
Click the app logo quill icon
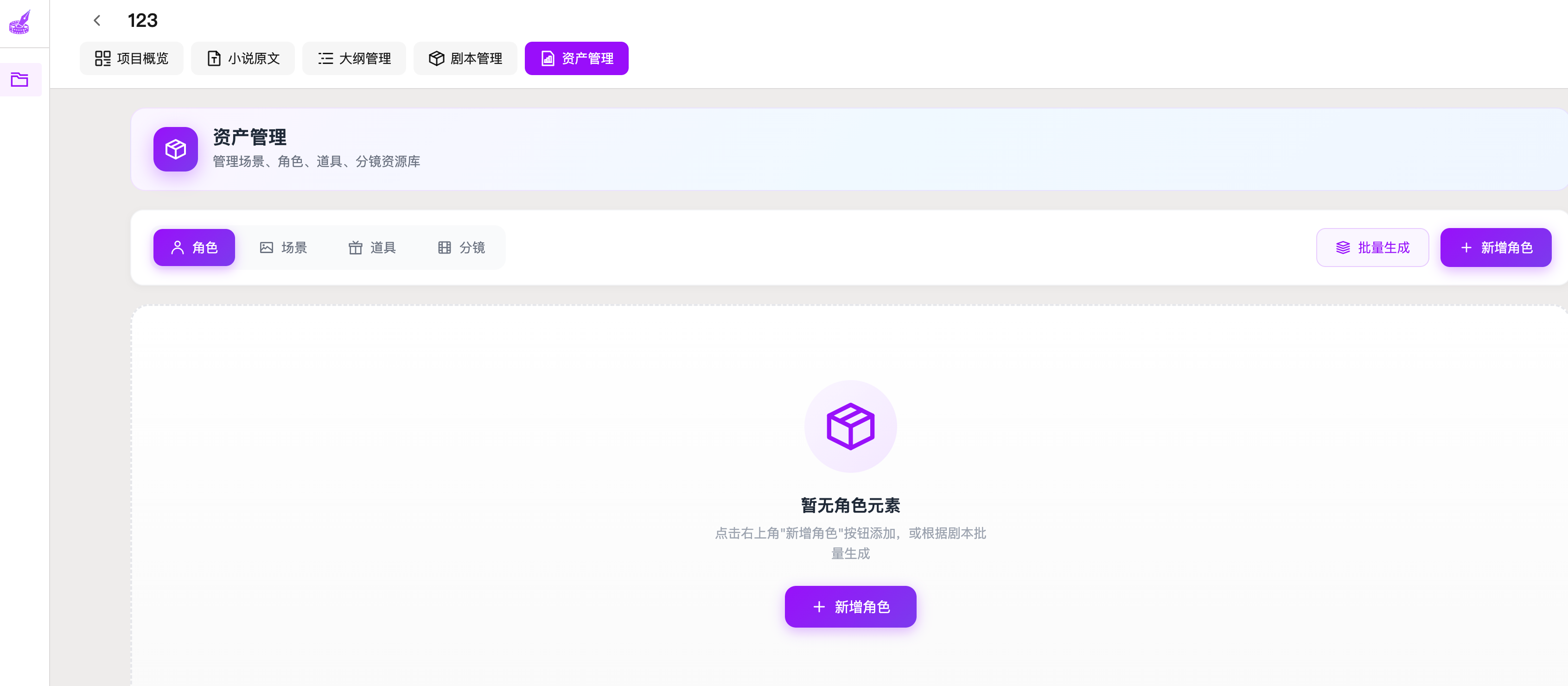pyautogui.click(x=19, y=23)
